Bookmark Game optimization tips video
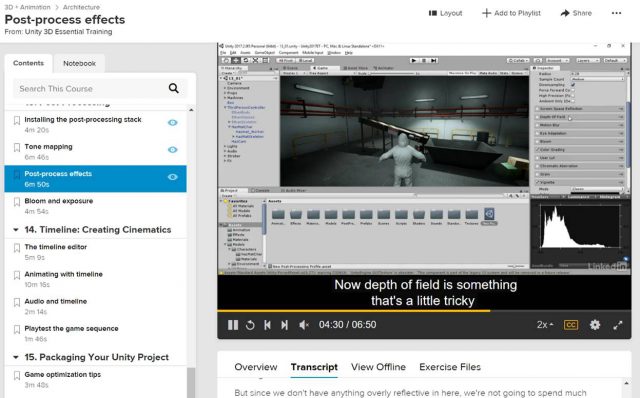Viewport: 640px width, 398px height. pyautogui.click(x=17, y=375)
